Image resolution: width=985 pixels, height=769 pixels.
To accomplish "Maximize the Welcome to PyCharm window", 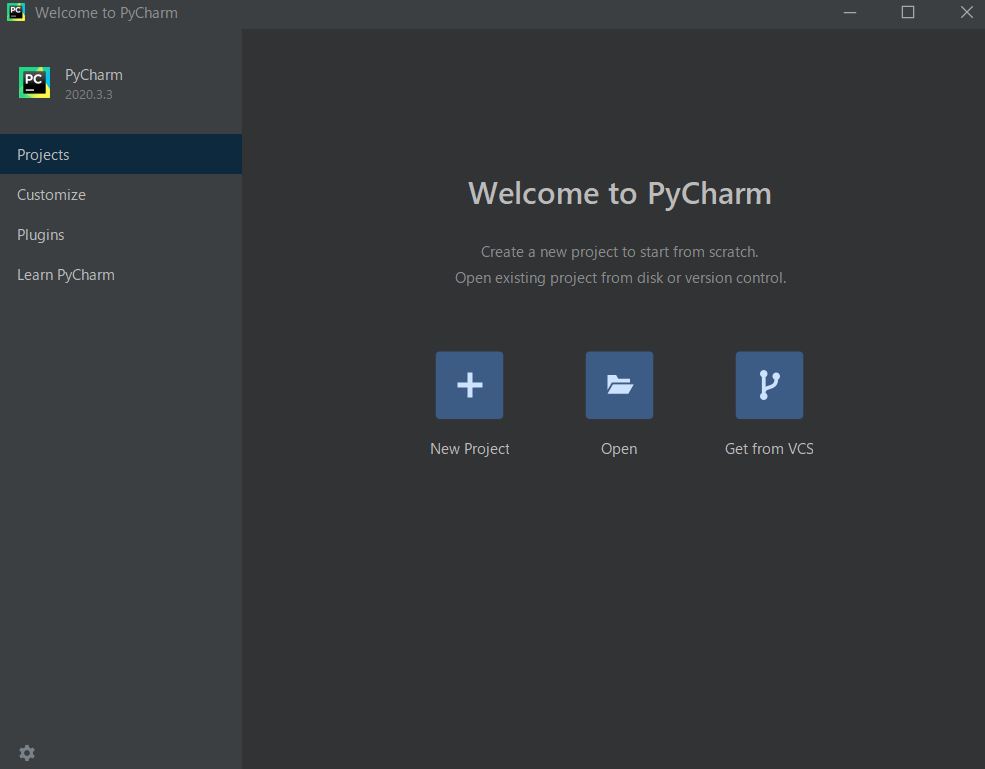I will 908,13.
